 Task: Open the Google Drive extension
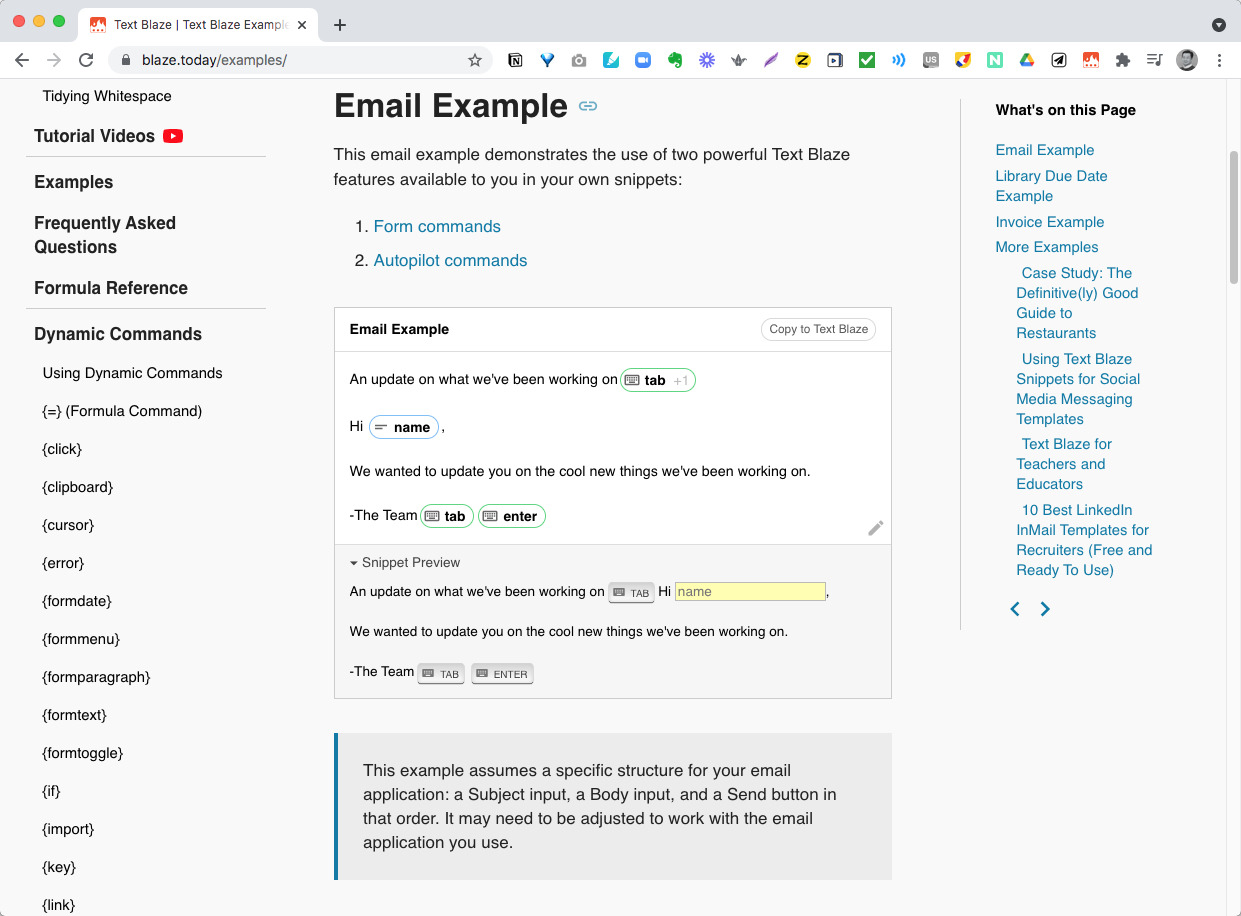click(x=1027, y=60)
